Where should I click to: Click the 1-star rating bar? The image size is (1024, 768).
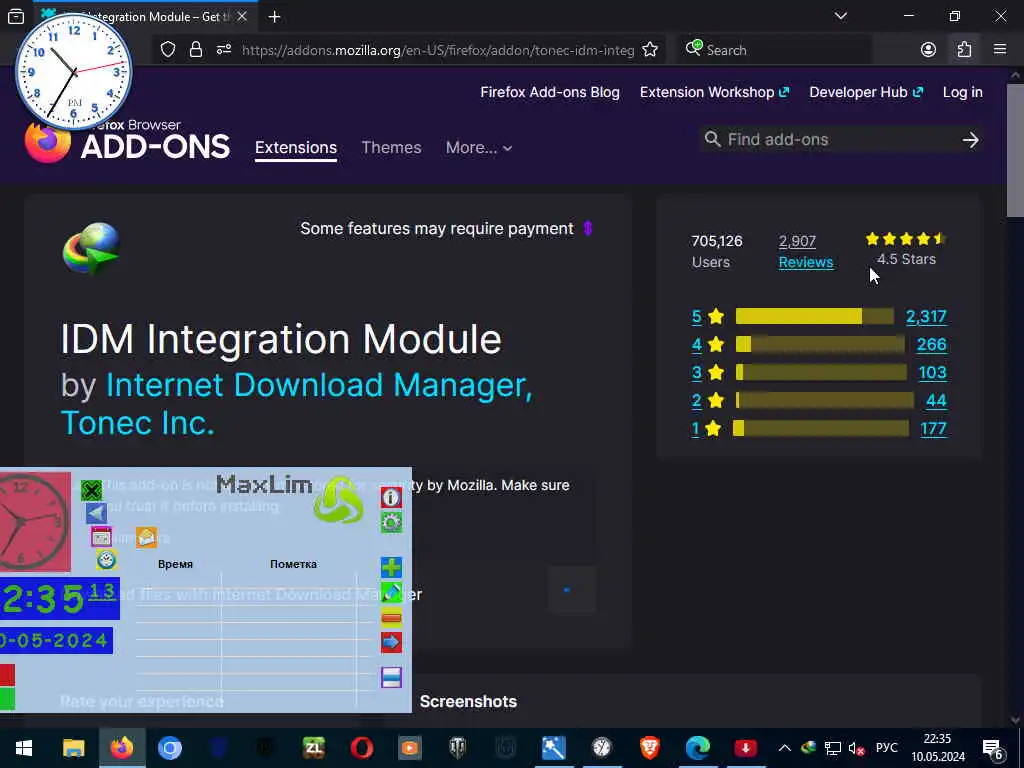pyautogui.click(x=822, y=428)
